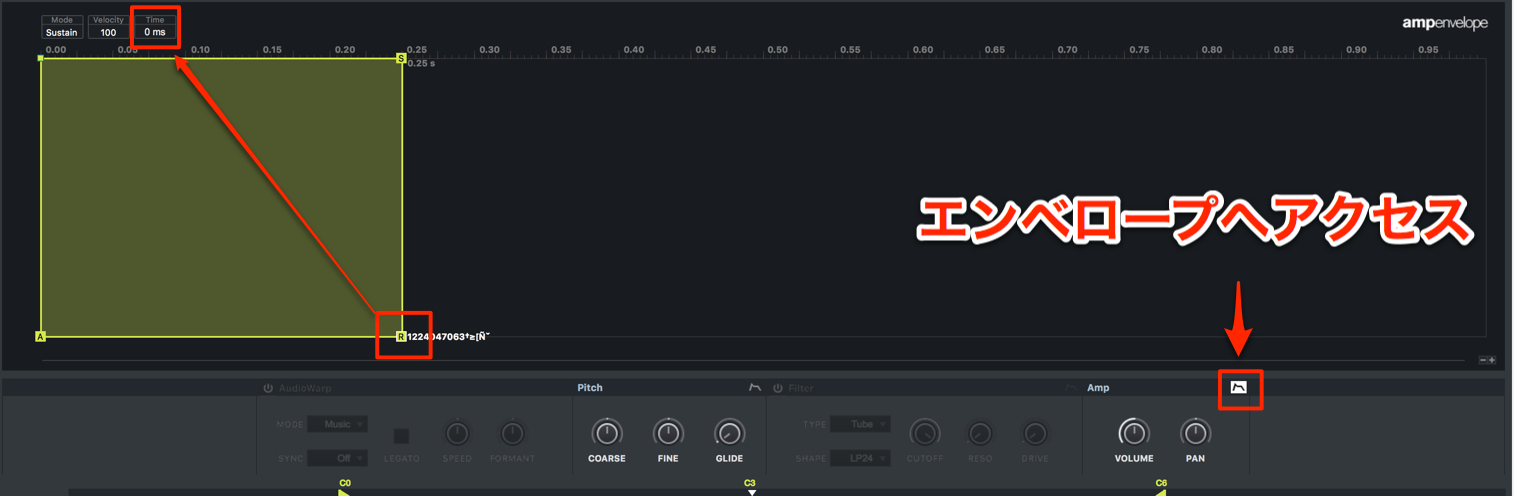
Task: Enable the LEGATO checkbox
Action: (401, 436)
